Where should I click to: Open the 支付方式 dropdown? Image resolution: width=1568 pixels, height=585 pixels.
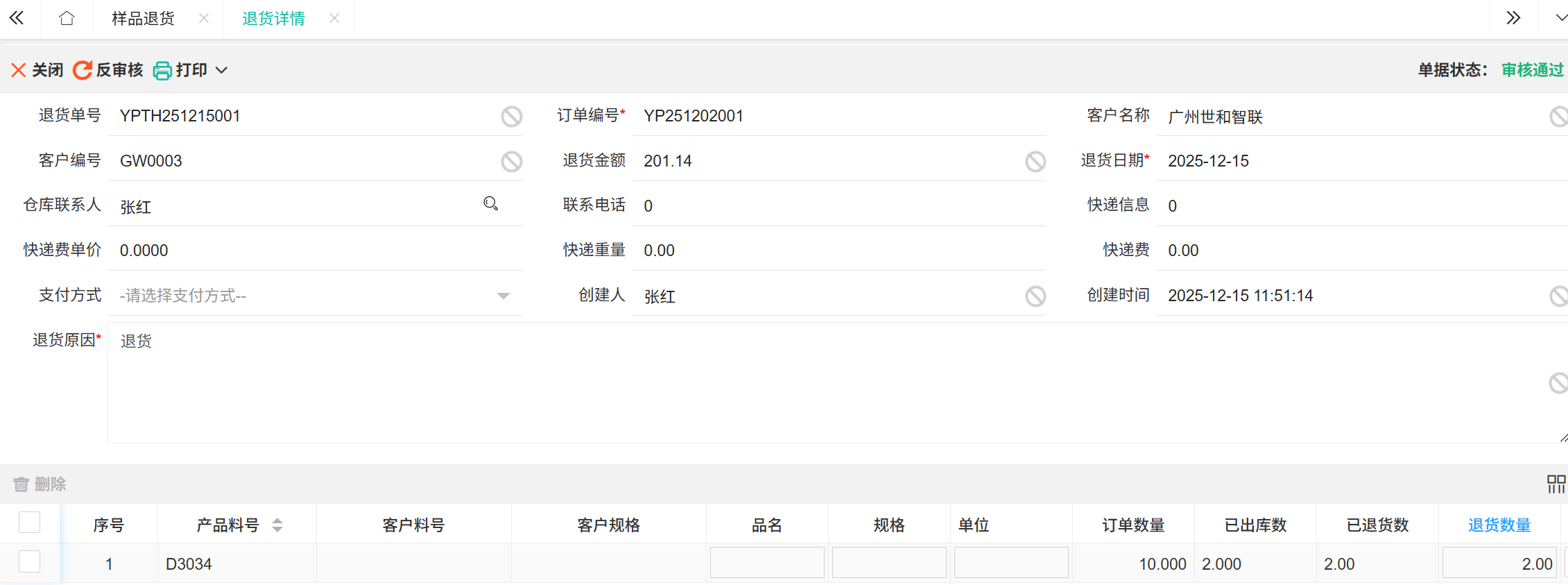pyautogui.click(x=316, y=296)
